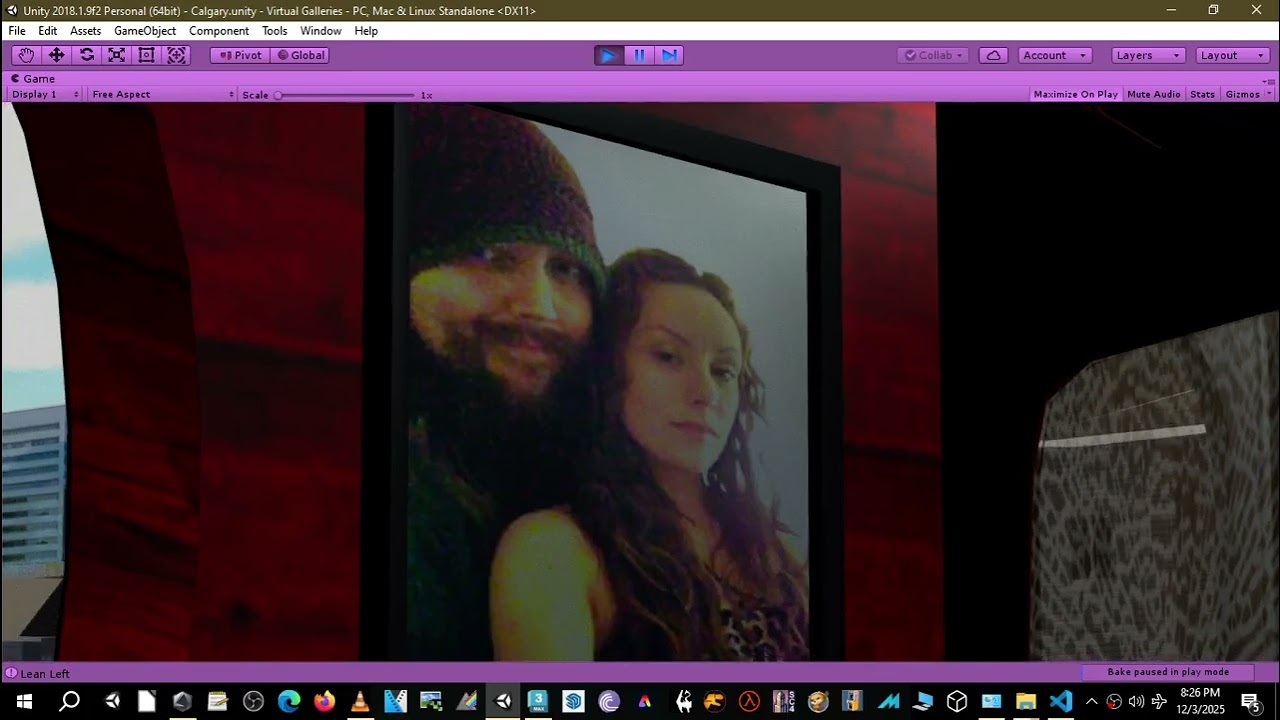The height and width of the screenshot is (720, 1280).
Task: Pause the running game
Action: coord(639,55)
